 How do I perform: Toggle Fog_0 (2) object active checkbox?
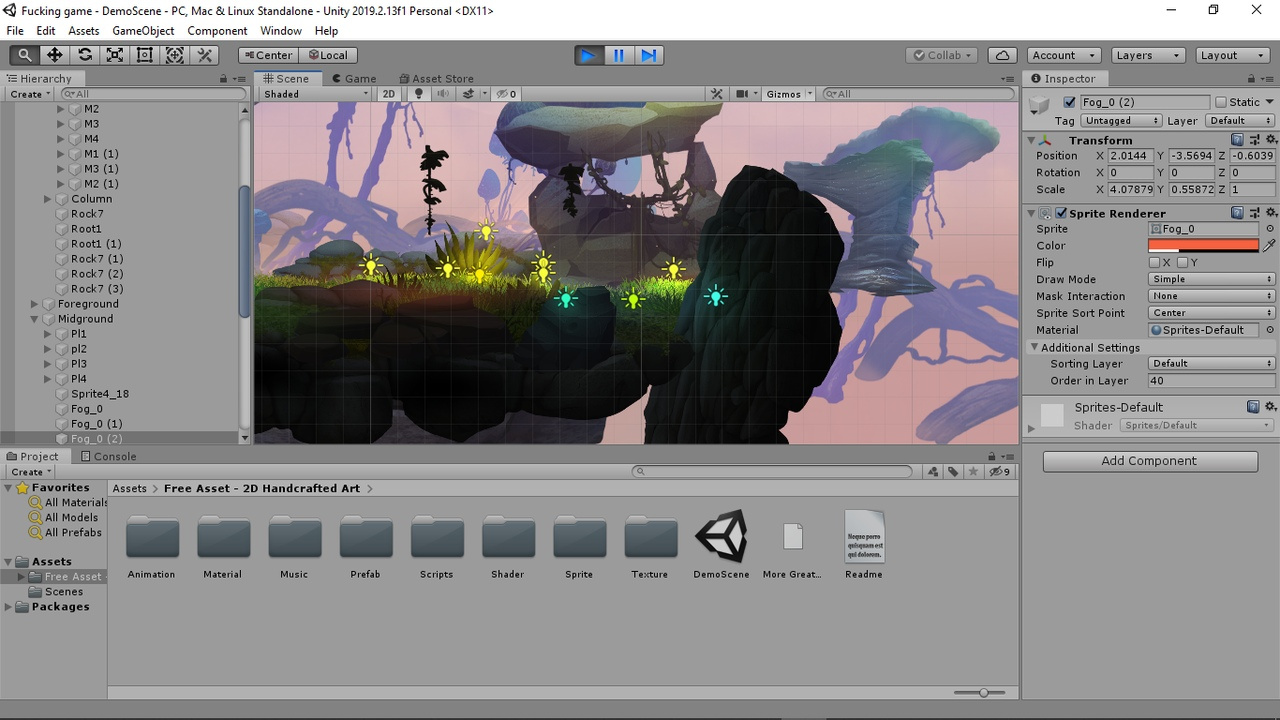click(x=1070, y=102)
